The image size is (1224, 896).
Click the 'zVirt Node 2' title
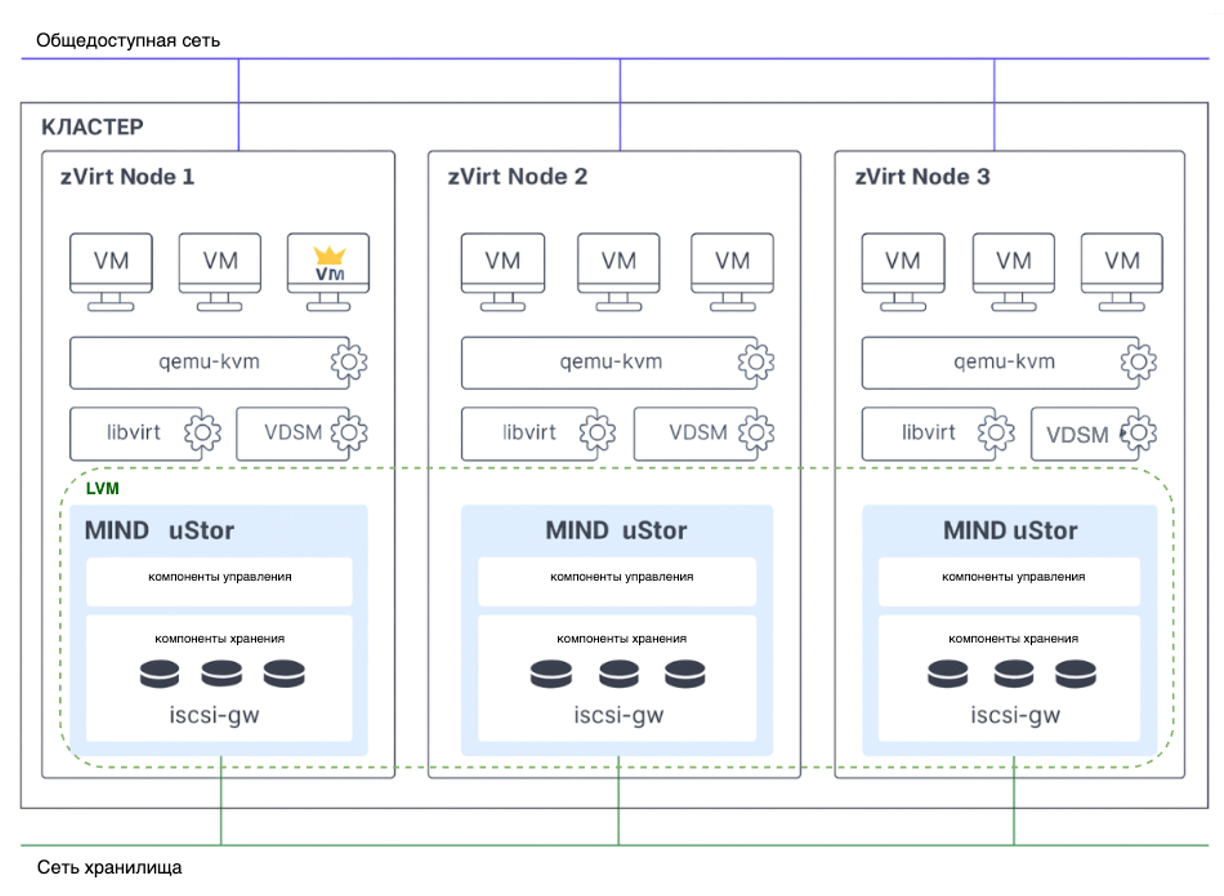[518, 177]
